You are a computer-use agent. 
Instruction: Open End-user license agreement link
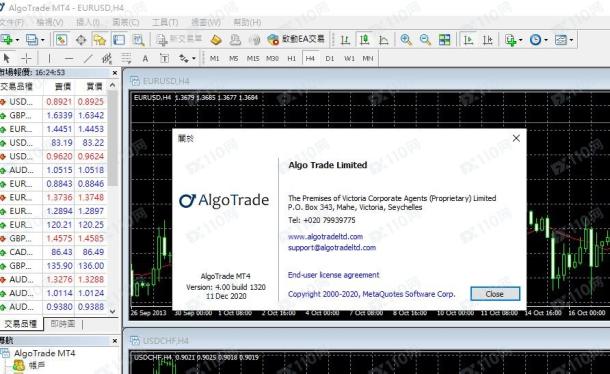tap(333, 275)
